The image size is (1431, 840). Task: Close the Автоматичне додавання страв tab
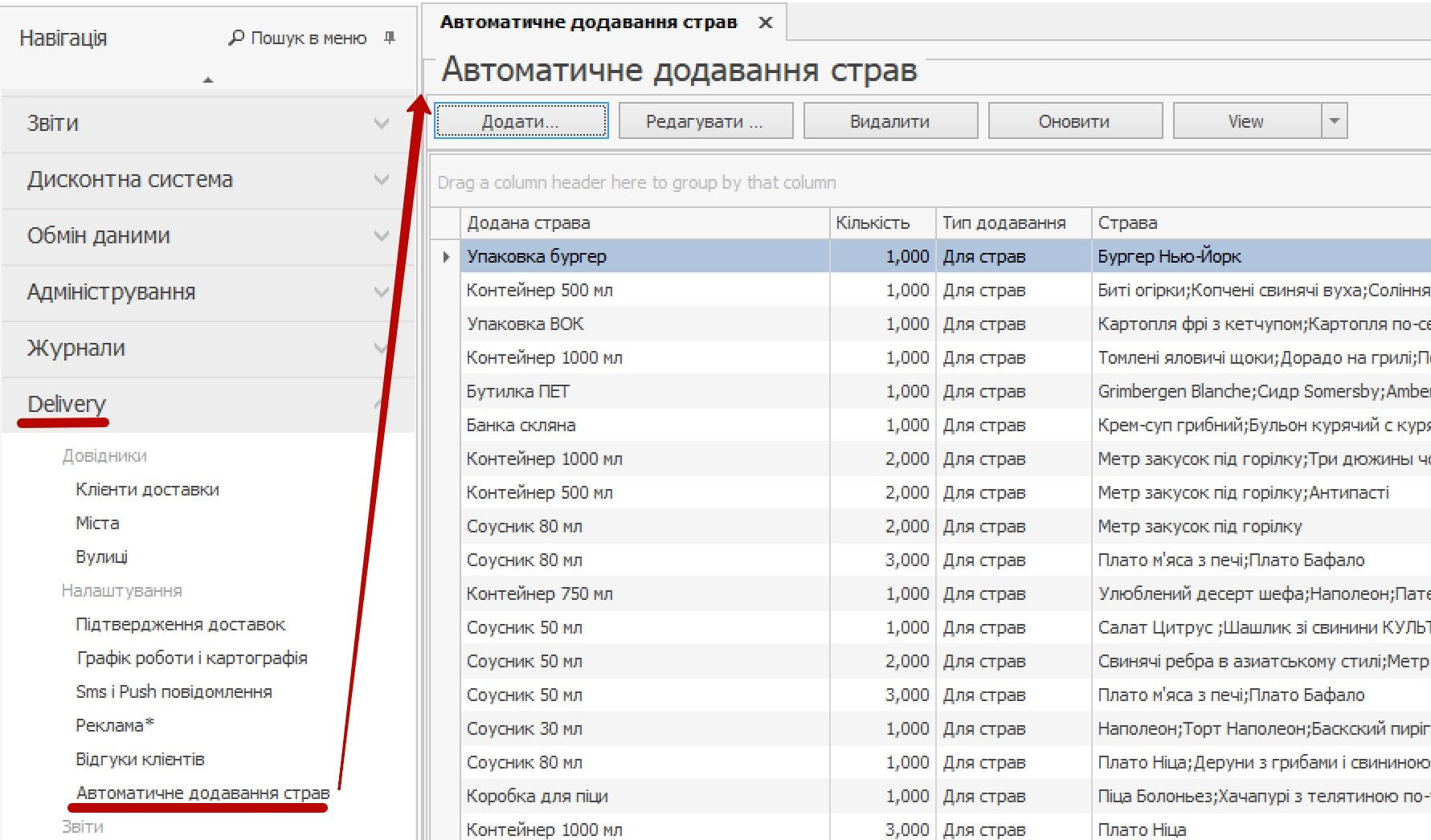point(766,22)
